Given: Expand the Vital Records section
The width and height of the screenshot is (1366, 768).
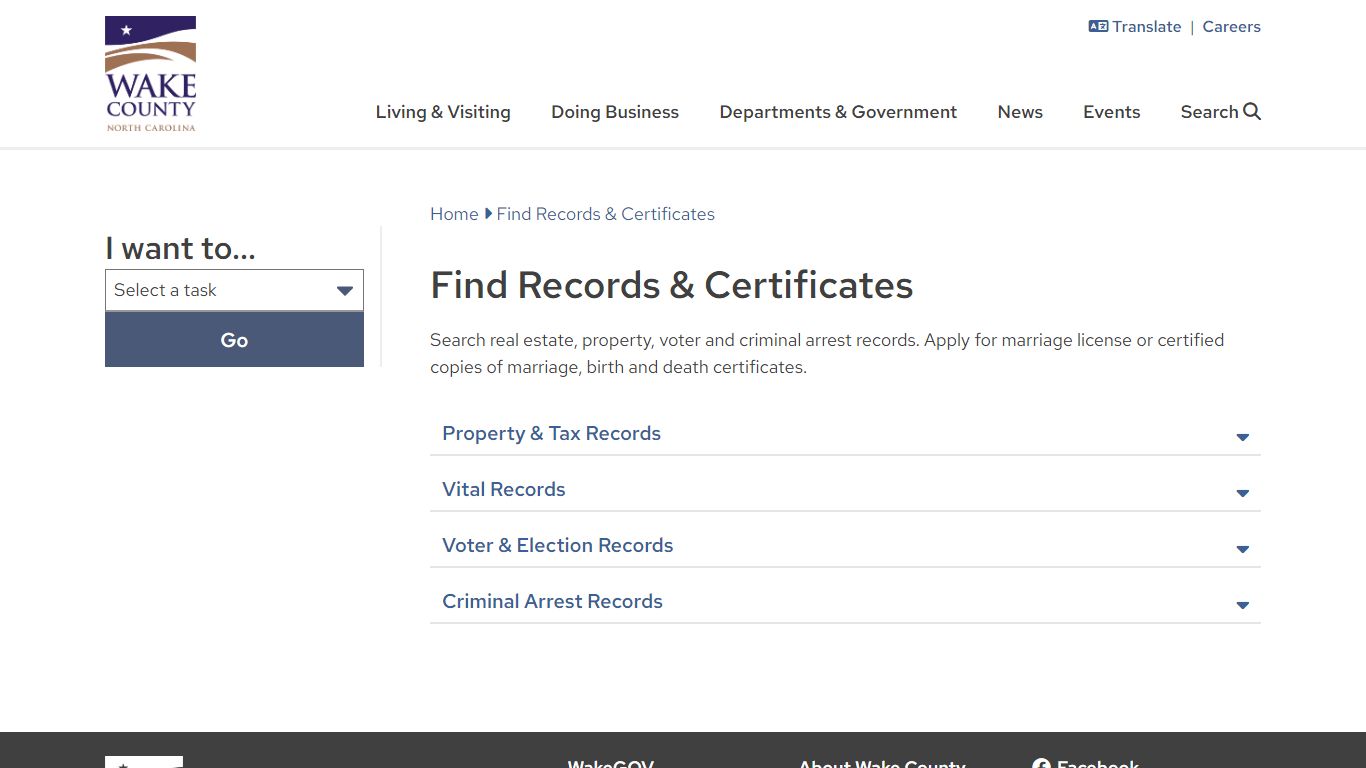Looking at the screenshot, I should (845, 490).
